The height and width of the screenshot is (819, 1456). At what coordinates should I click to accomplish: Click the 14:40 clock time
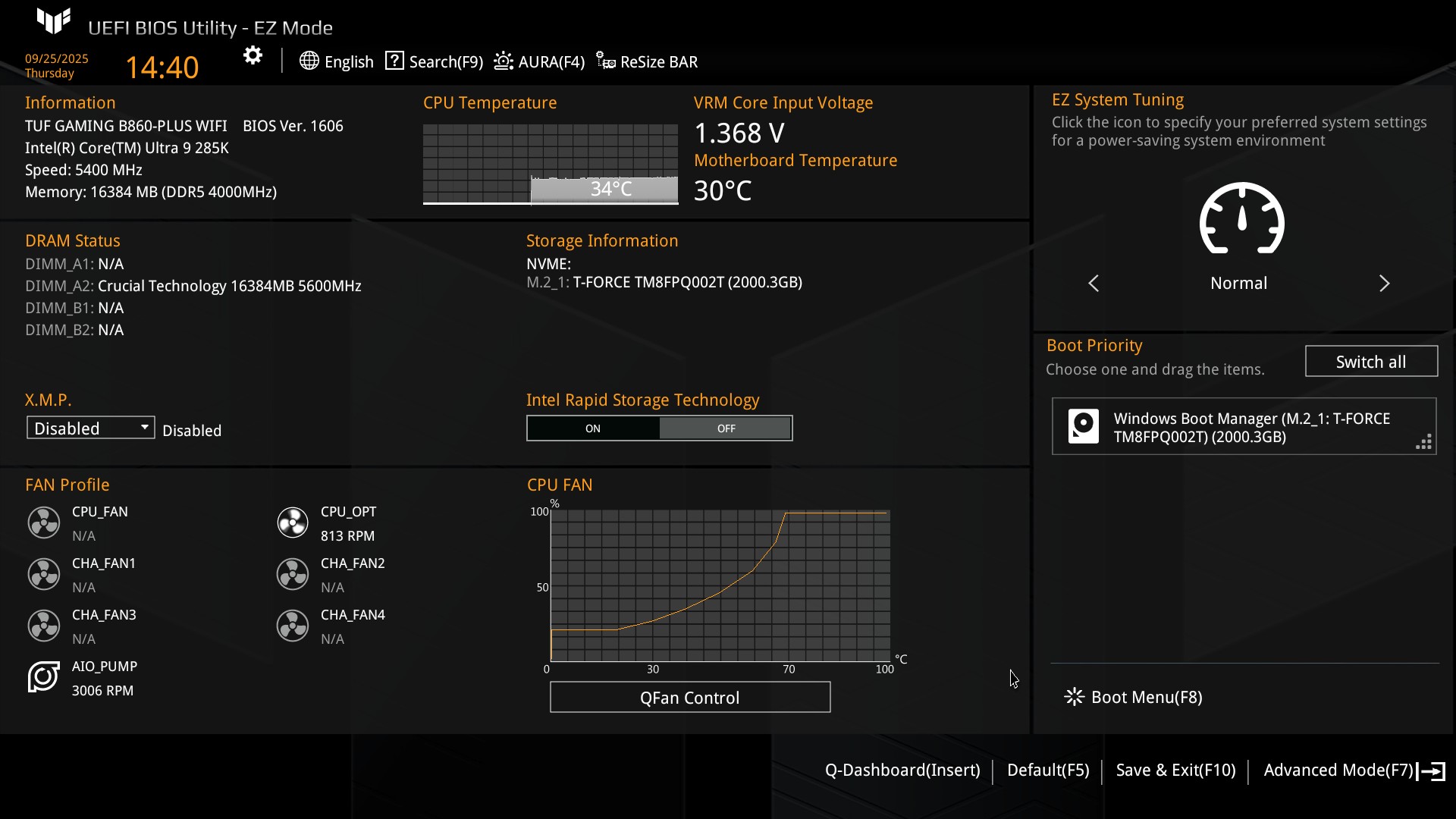(162, 67)
